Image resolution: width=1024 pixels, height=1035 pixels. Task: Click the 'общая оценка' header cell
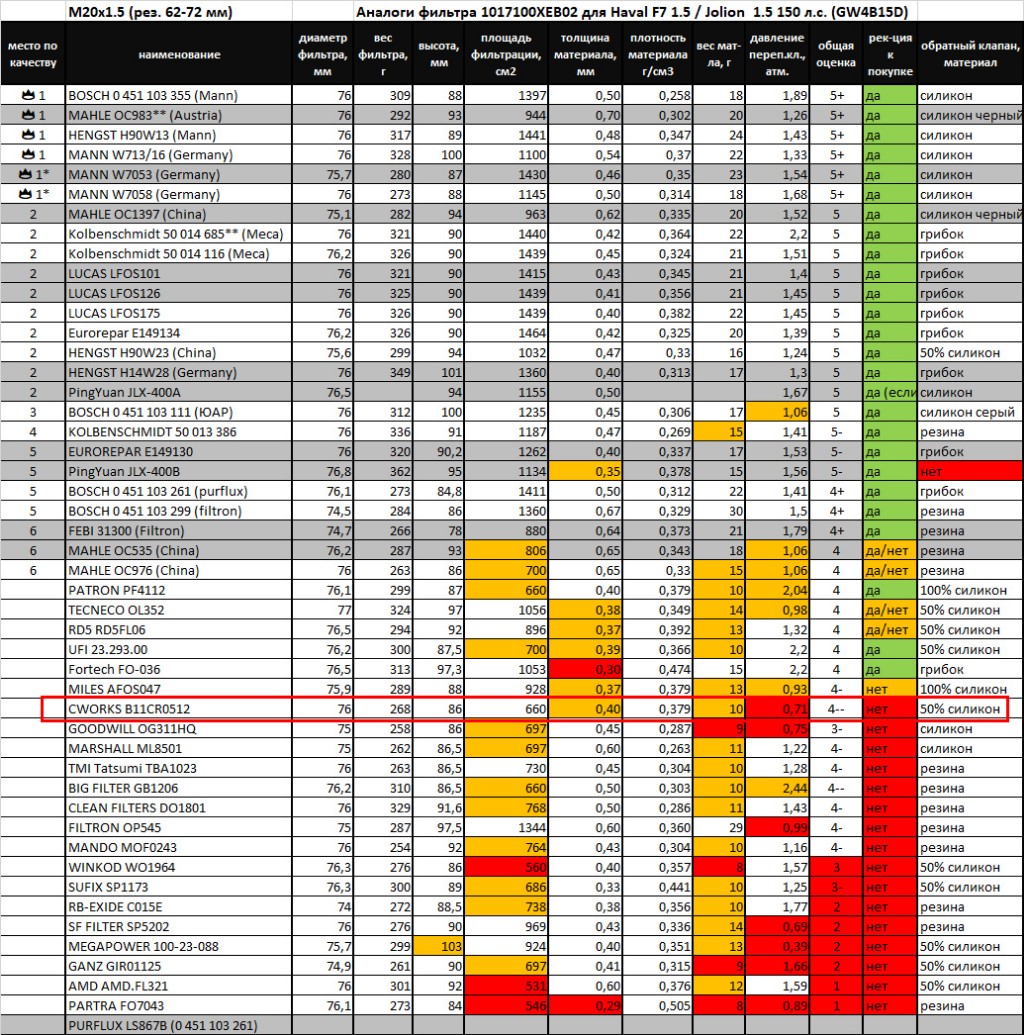pos(836,54)
